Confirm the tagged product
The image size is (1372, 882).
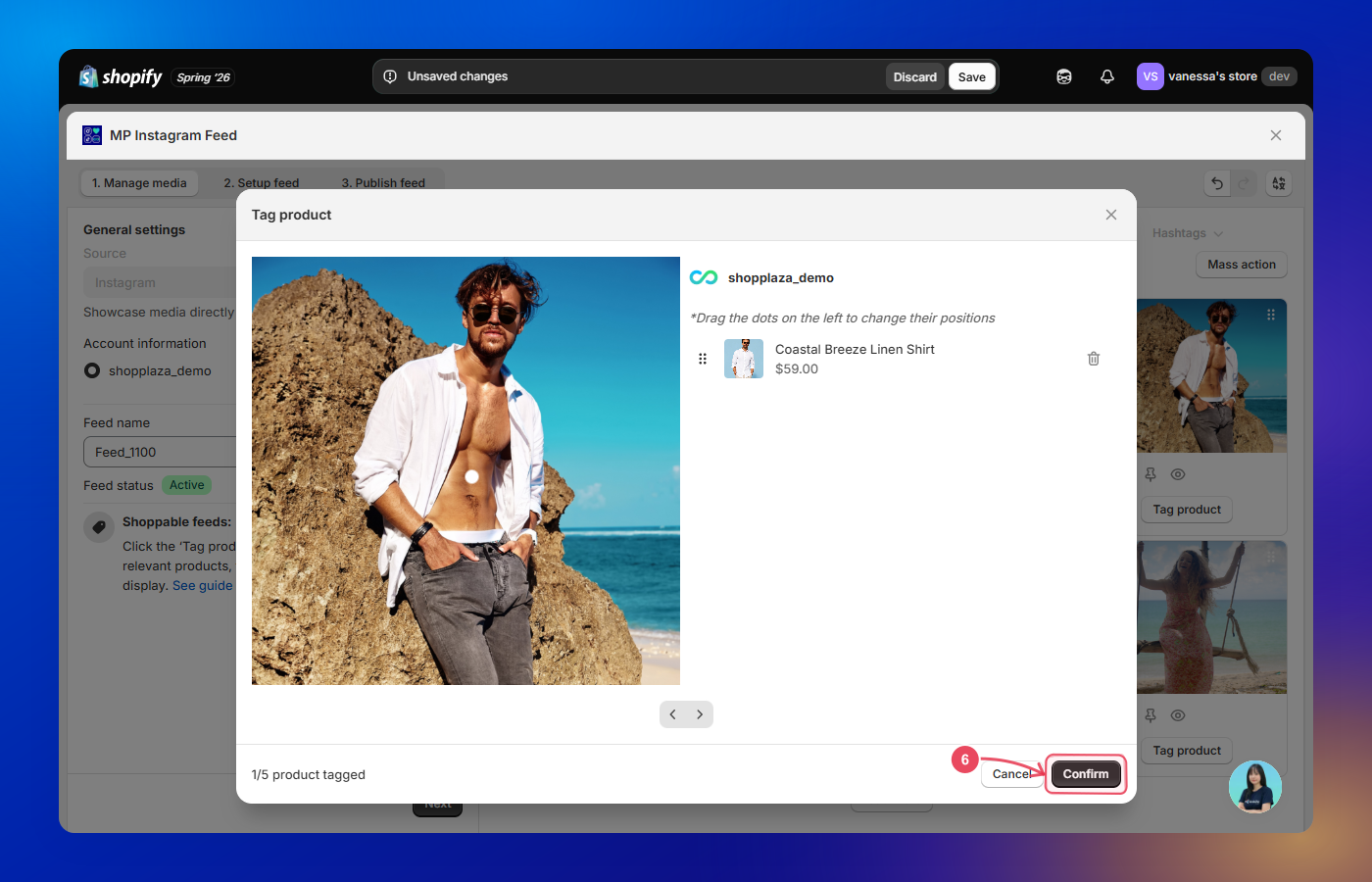coord(1086,774)
